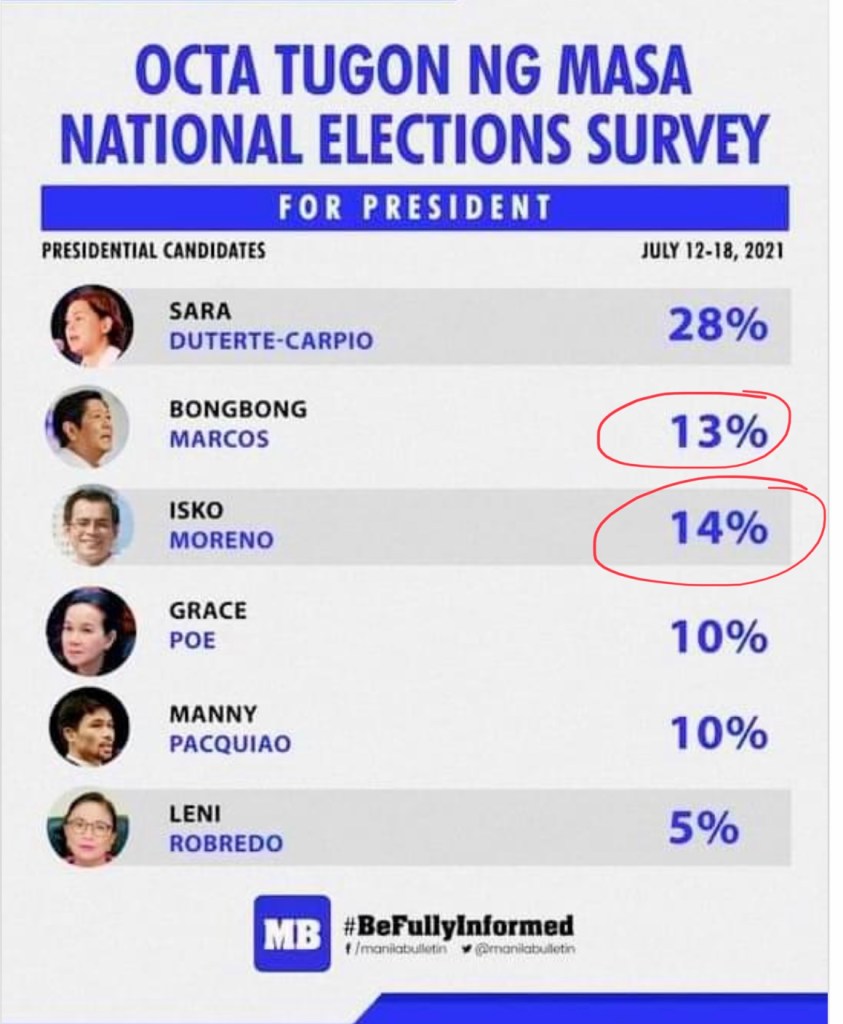Viewport: 843px width, 1024px height.
Task: Click the #BeFullyInformed hashtag
Action: 459,922
